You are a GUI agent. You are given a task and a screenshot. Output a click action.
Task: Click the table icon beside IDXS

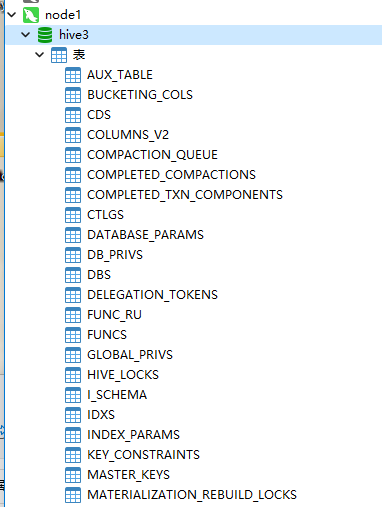73,415
